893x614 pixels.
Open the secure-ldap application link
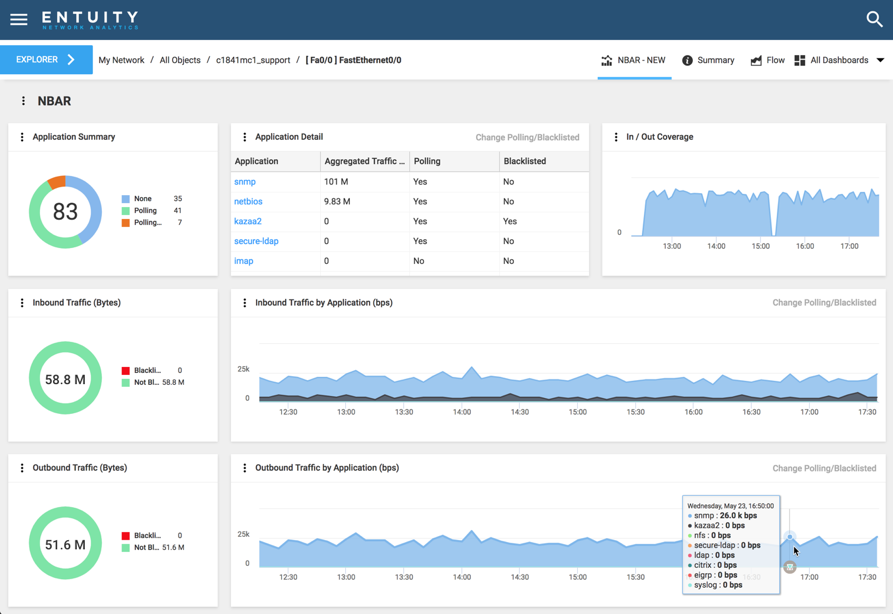click(256, 241)
